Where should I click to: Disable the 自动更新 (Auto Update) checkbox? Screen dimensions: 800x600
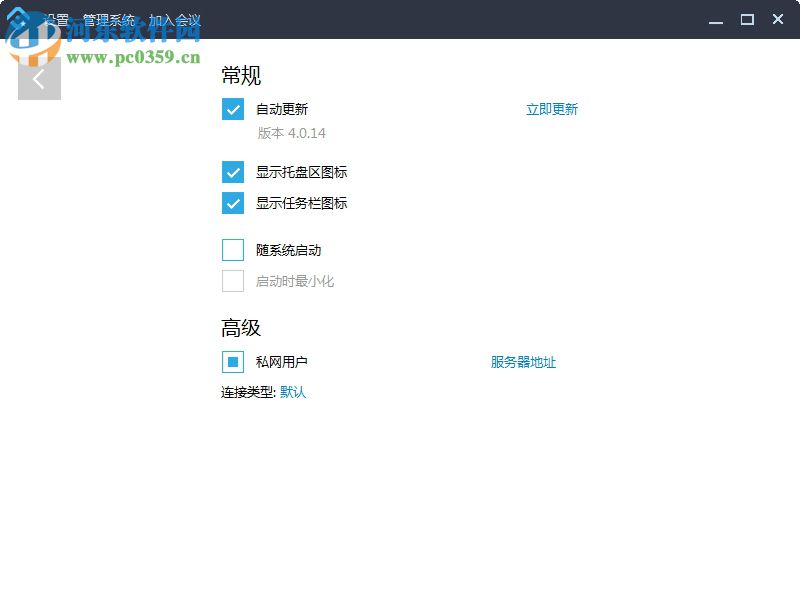click(233, 109)
